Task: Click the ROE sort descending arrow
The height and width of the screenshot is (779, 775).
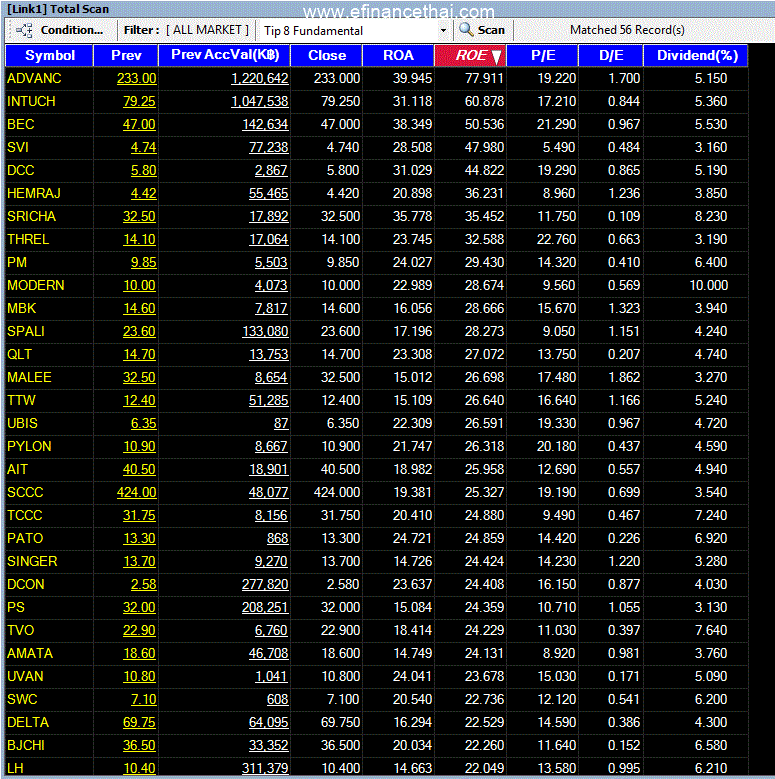Action: point(496,56)
